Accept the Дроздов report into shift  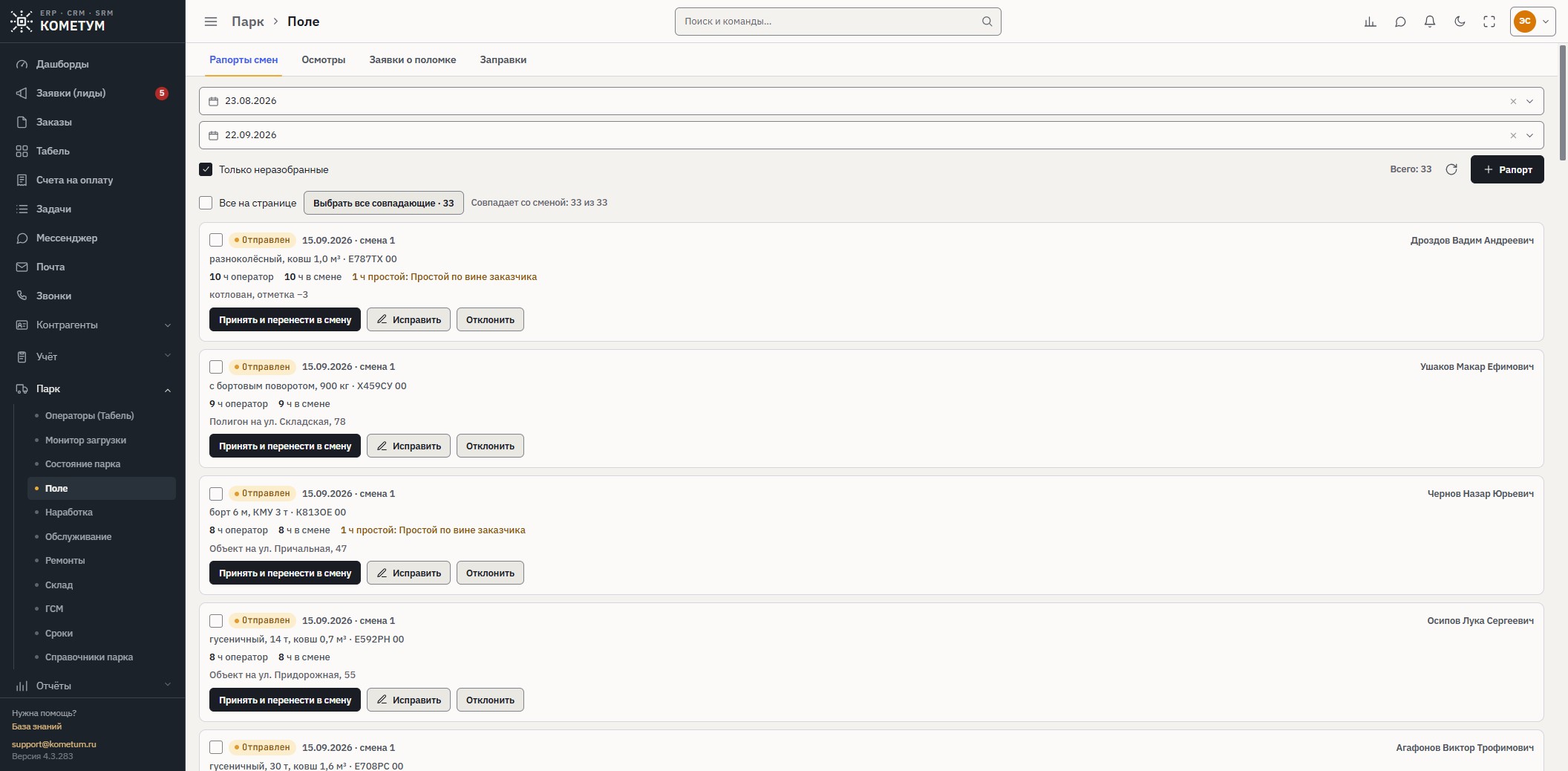285,319
